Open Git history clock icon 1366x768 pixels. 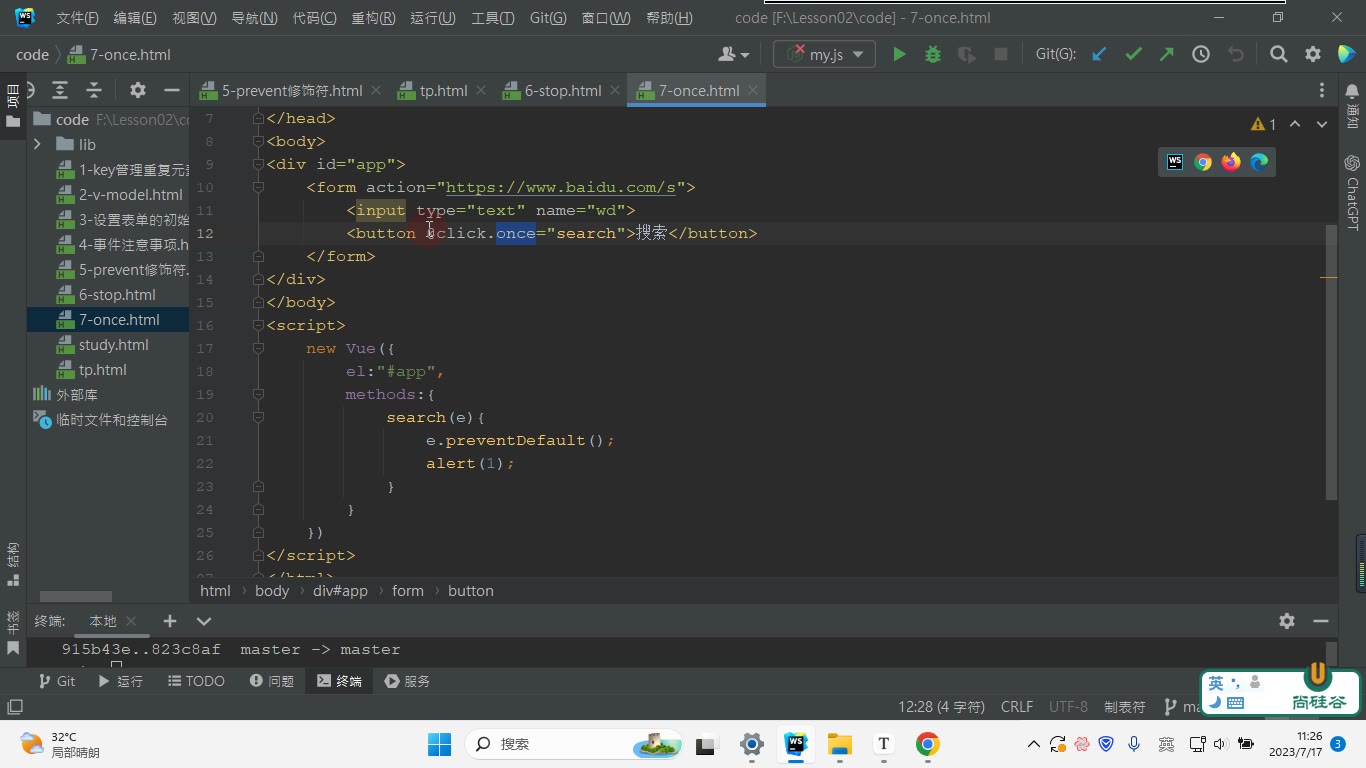(x=1201, y=55)
